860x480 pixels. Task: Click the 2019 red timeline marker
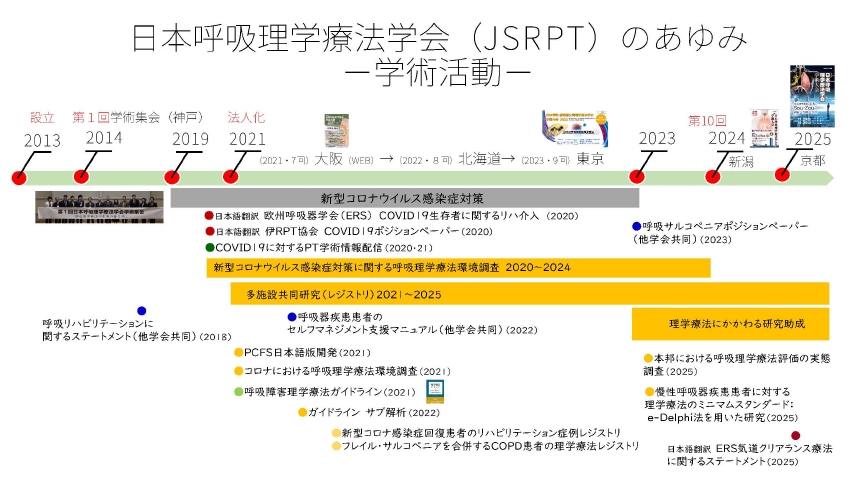[171, 177]
